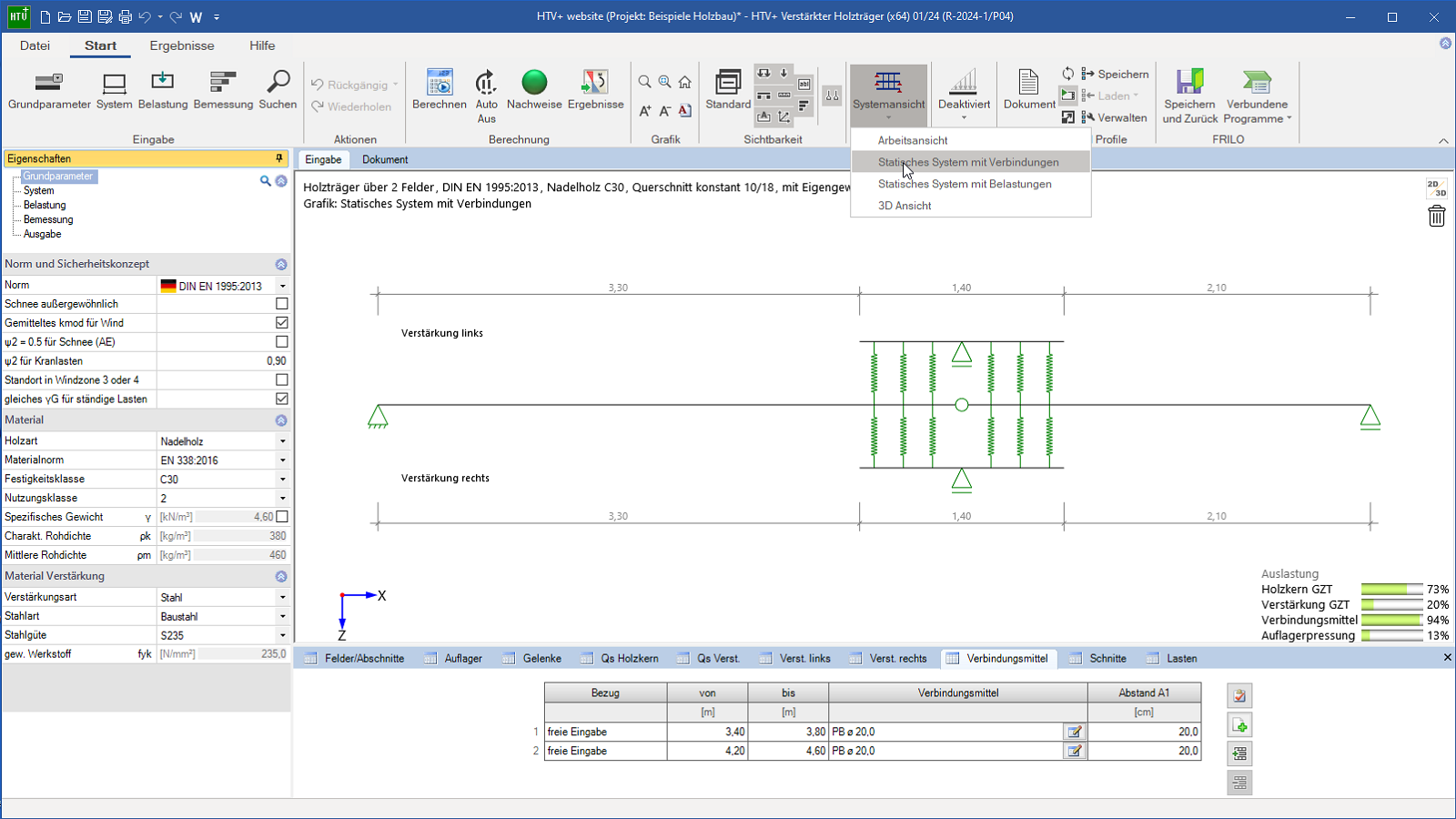Switch to the Ergebnisse ribbon tab
Viewport: 1456px width, 819px height.
[x=182, y=45]
